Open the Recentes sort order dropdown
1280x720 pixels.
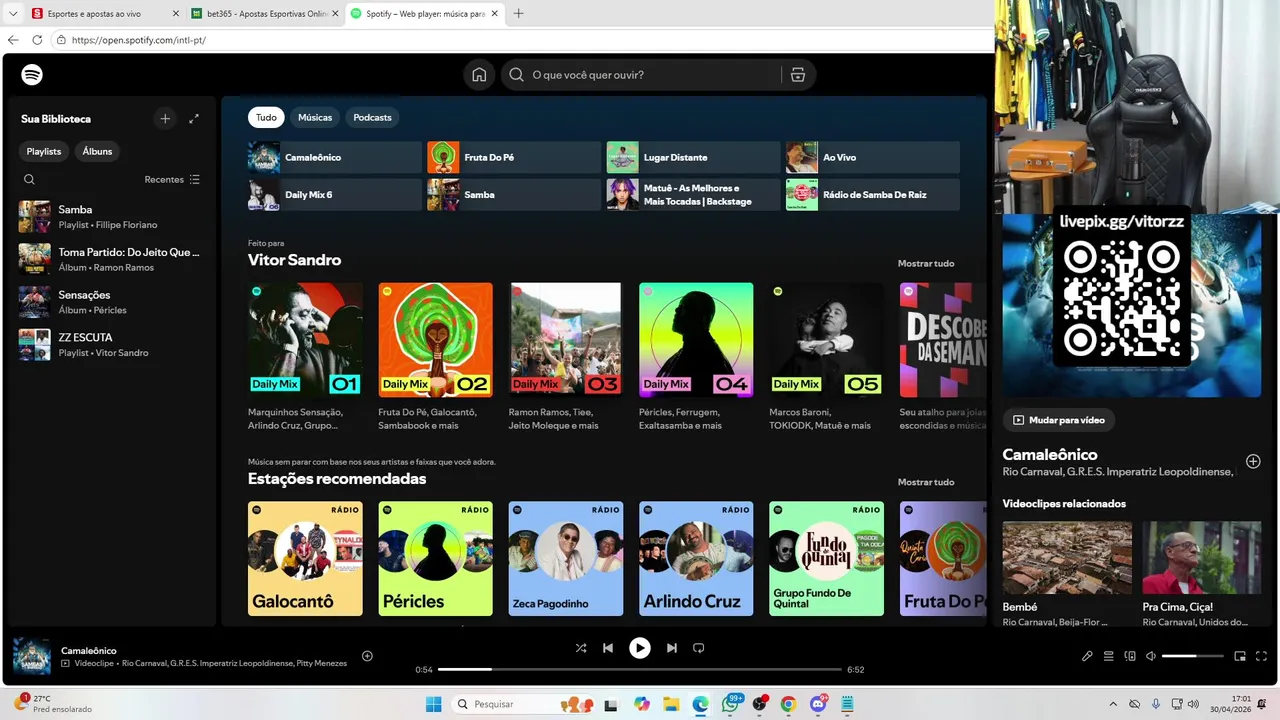(x=172, y=180)
